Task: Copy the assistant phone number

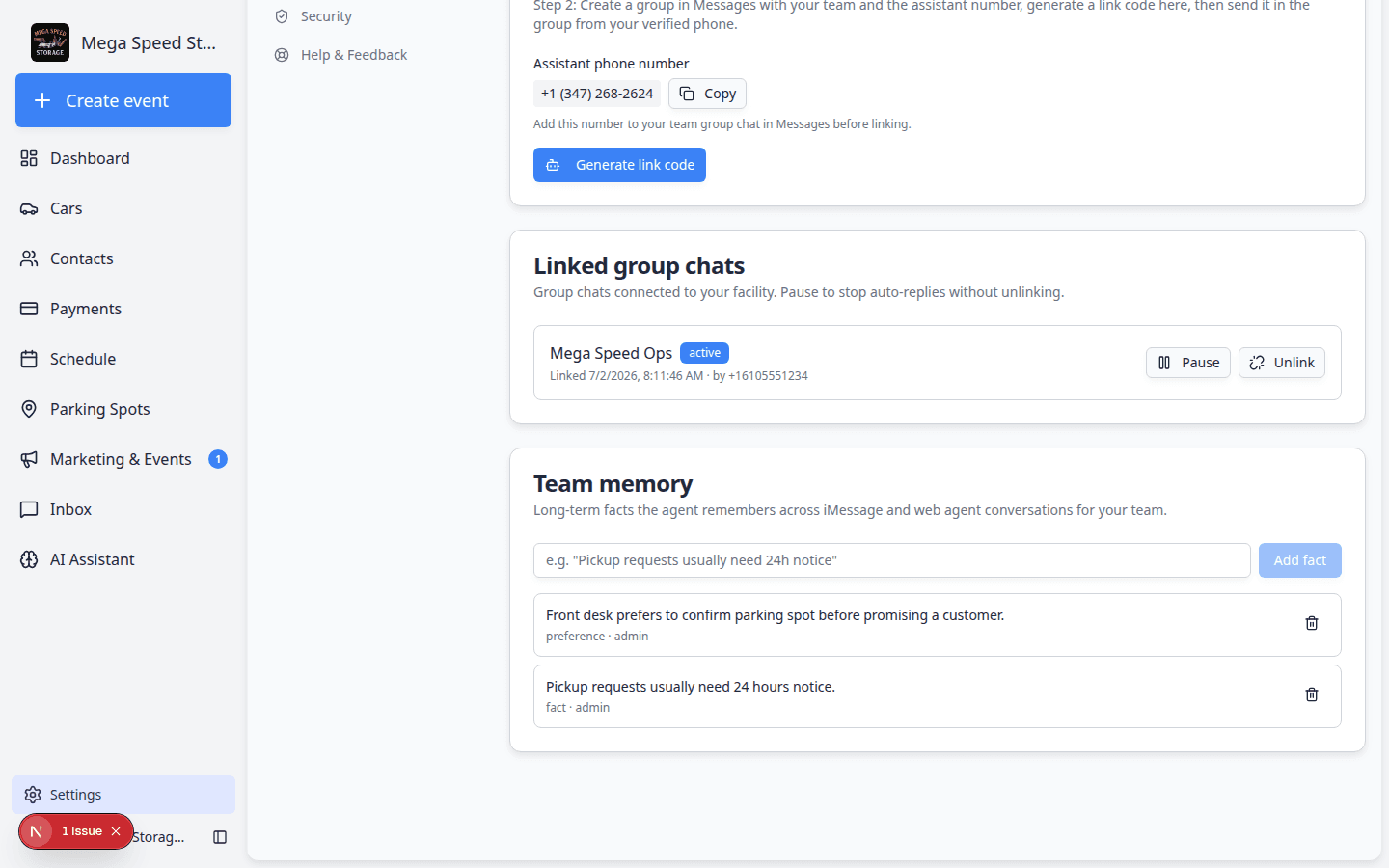Action: point(708,94)
